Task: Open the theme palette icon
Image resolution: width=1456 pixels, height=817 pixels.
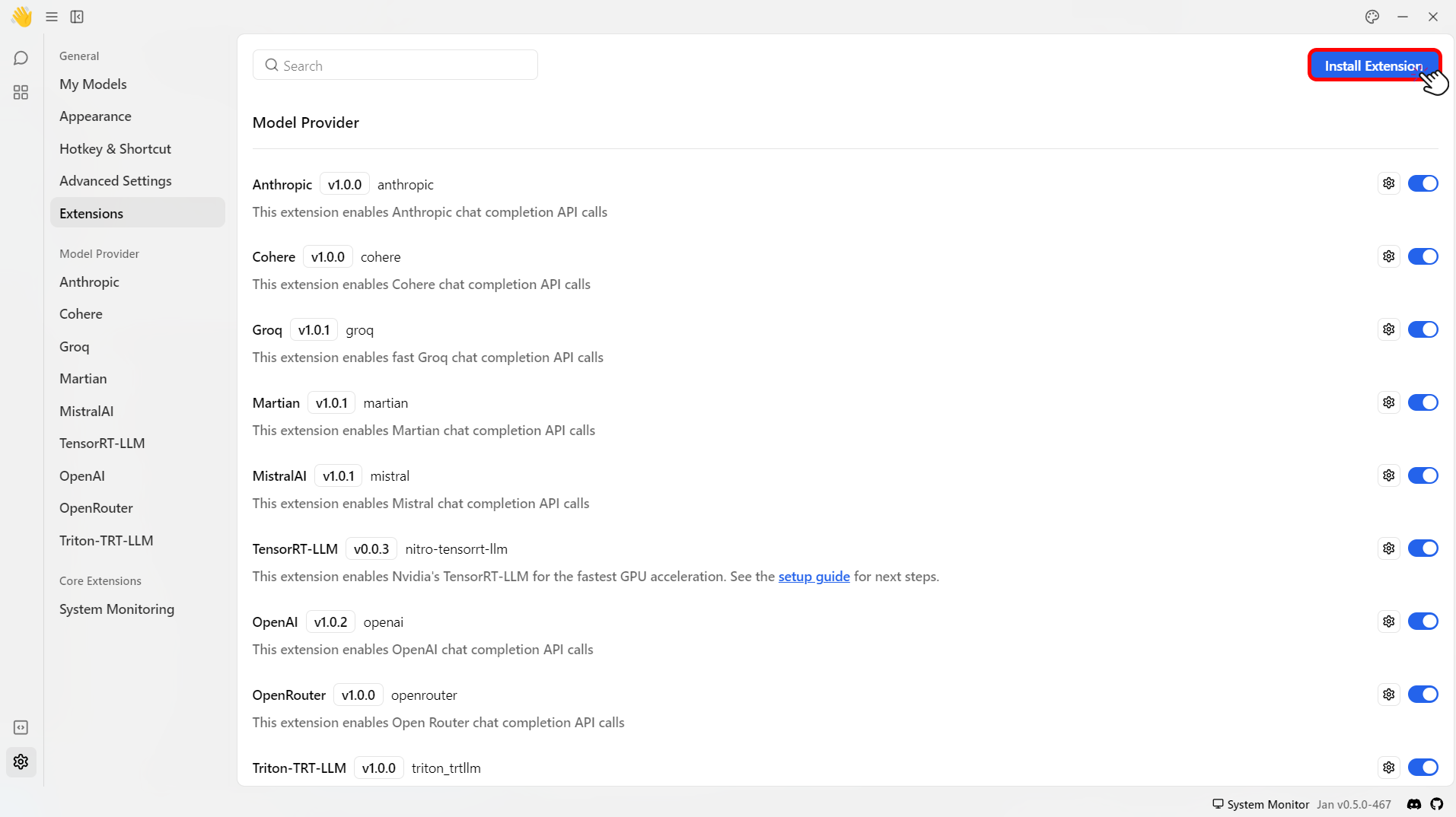Action: tap(1372, 17)
